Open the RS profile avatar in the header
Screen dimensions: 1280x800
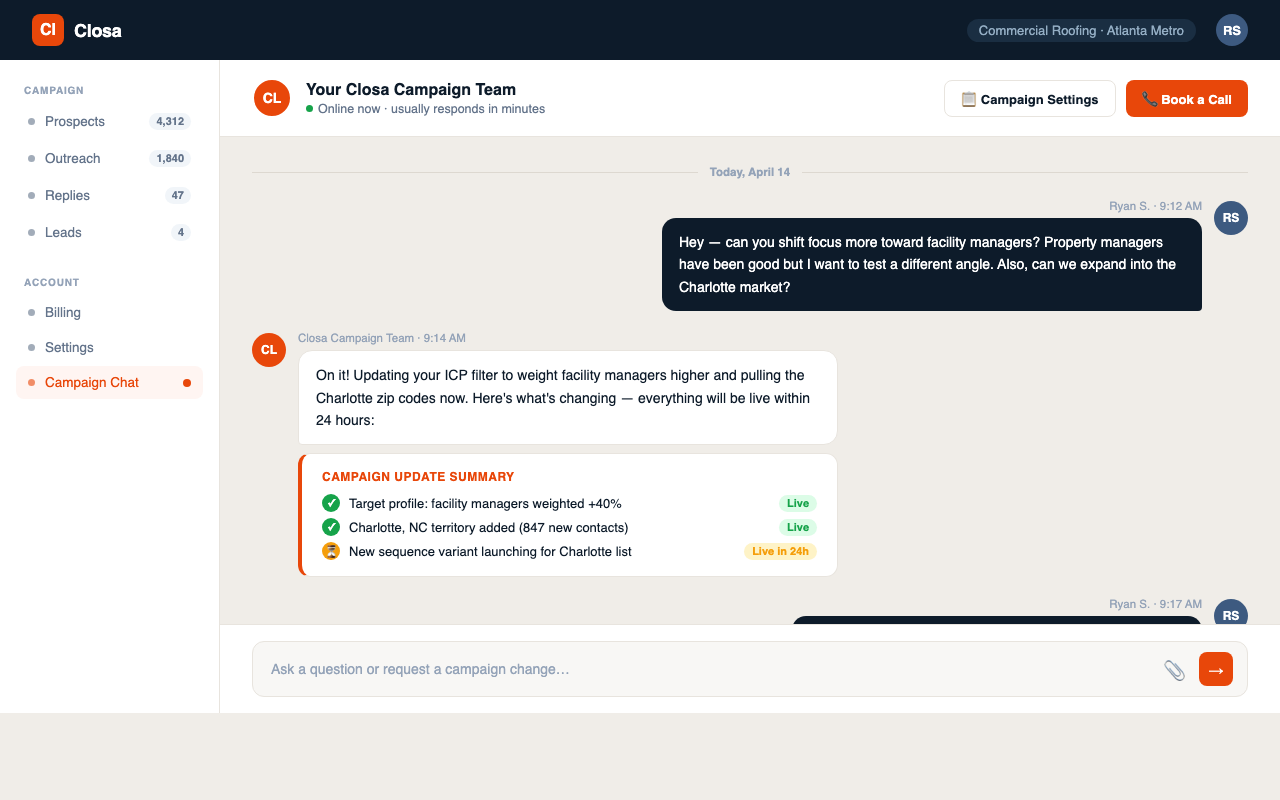click(1231, 30)
